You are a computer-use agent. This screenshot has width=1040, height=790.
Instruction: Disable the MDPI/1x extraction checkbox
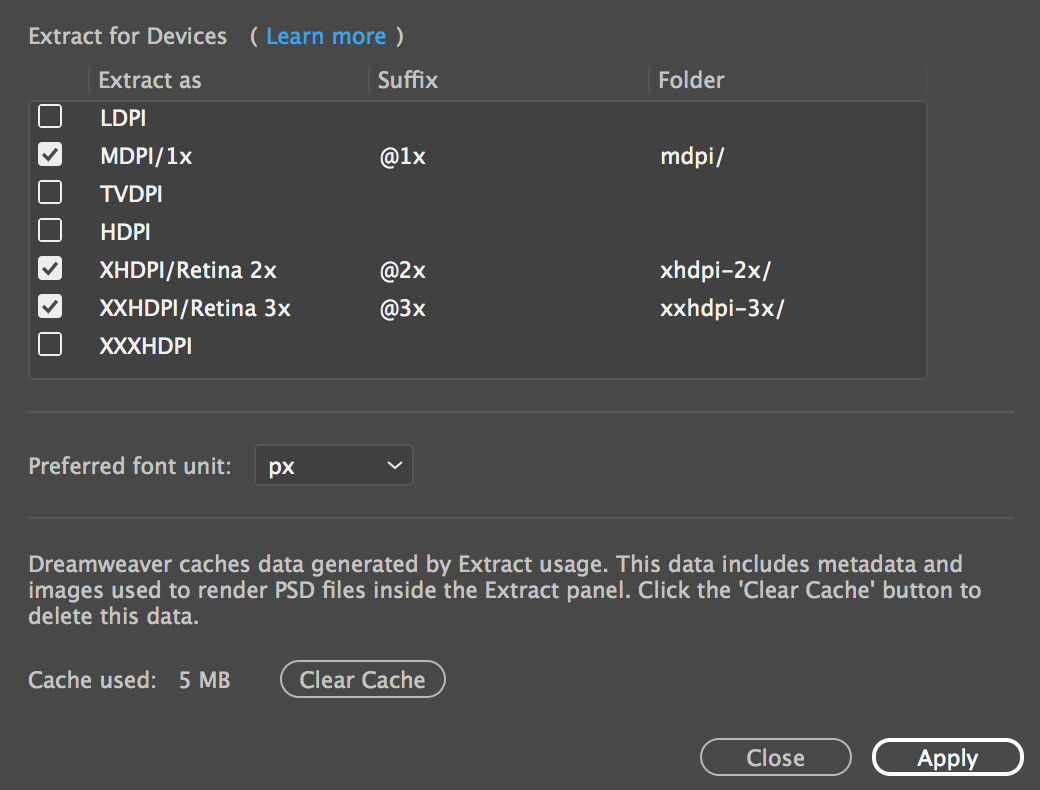[49, 154]
